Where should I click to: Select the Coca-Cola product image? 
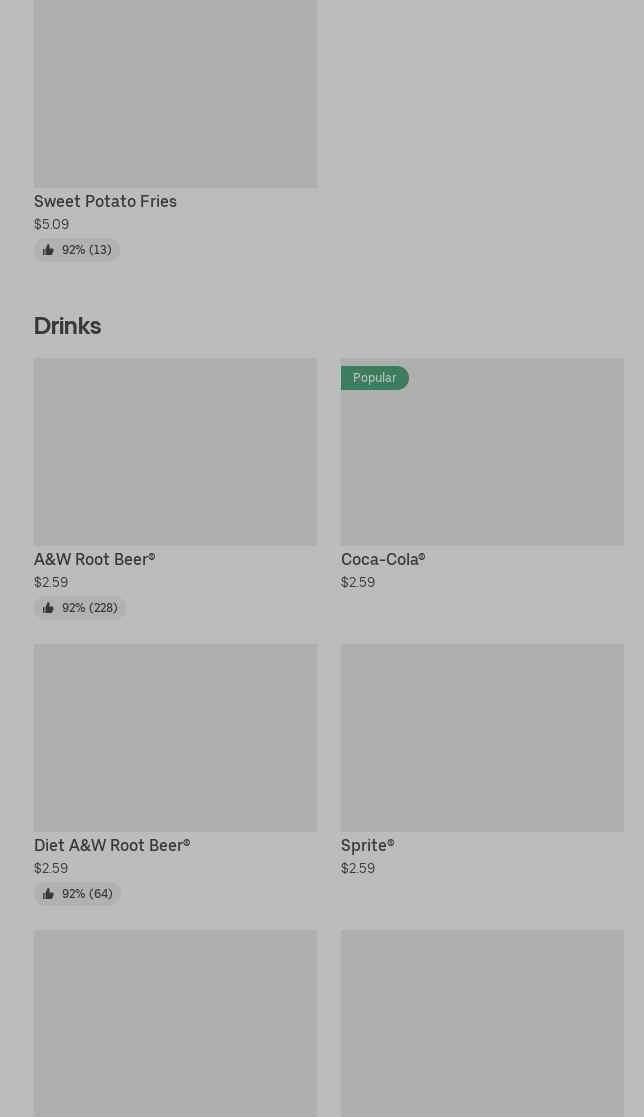coord(482,462)
